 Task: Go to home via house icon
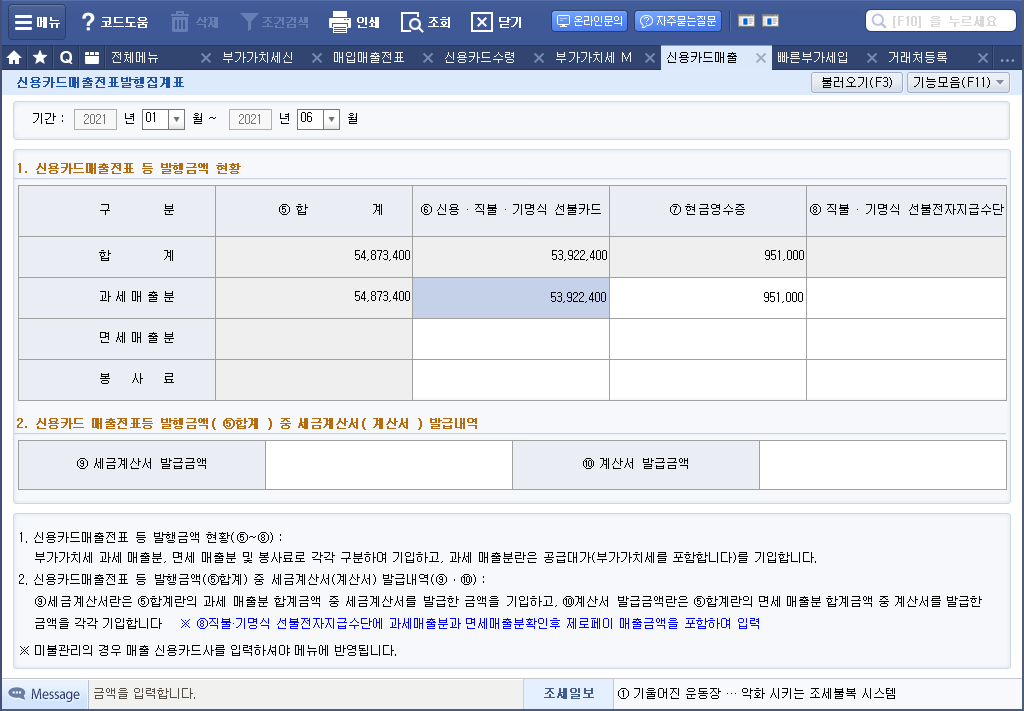click(14, 58)
